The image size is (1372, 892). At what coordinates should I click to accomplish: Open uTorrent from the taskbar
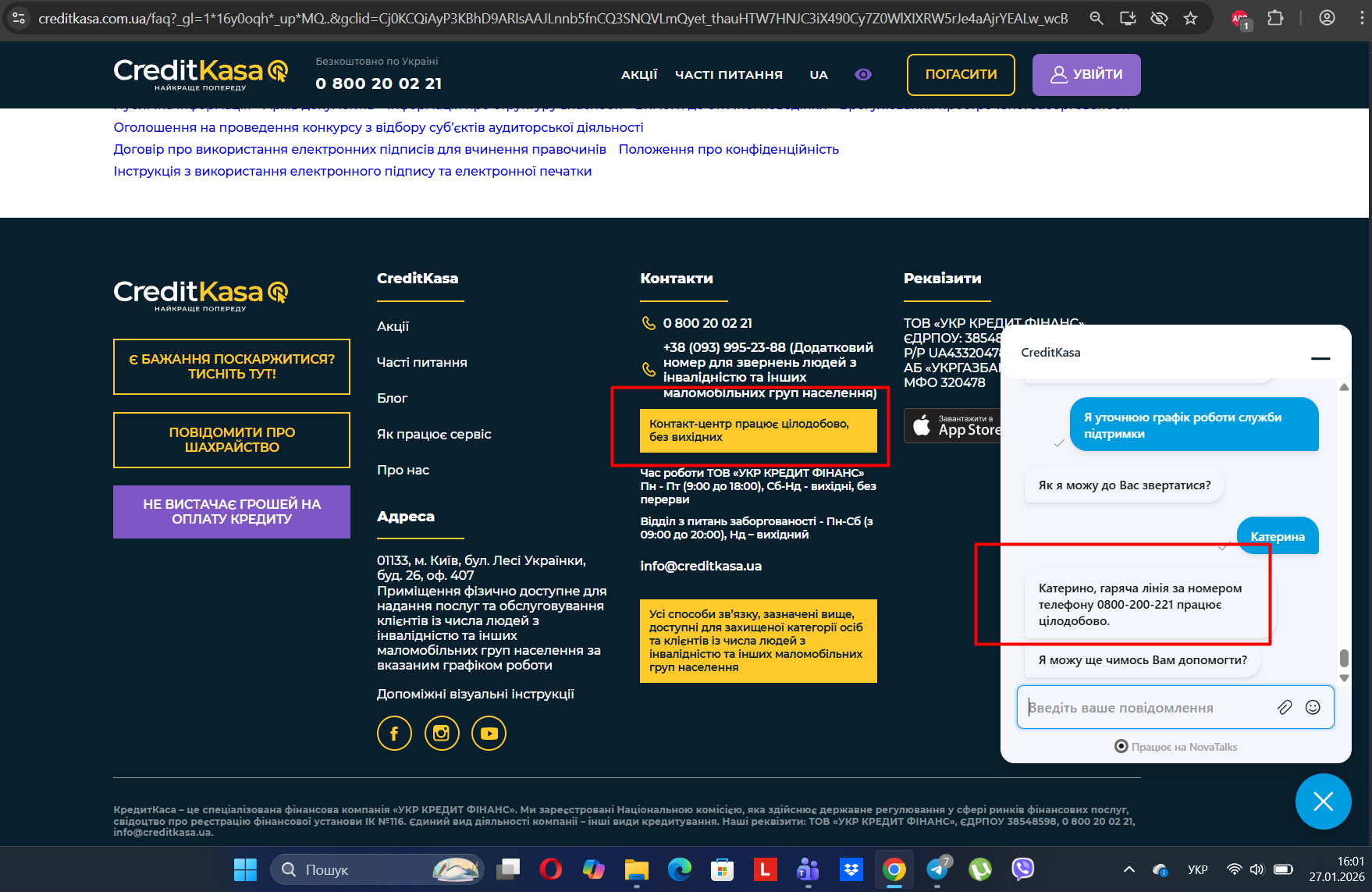[979, 869]
